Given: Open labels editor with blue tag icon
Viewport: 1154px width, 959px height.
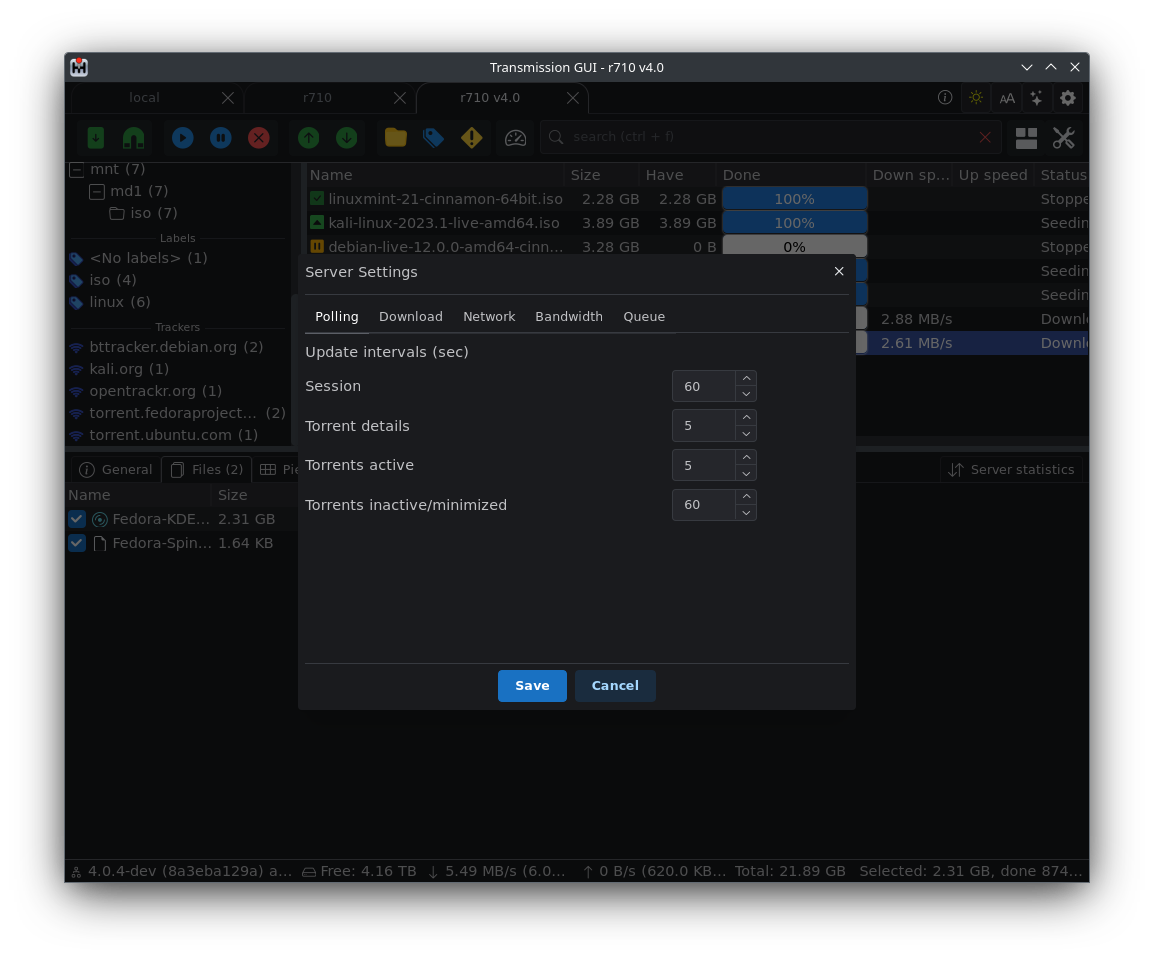Looking at the screenshot, I should pos(433,138).
